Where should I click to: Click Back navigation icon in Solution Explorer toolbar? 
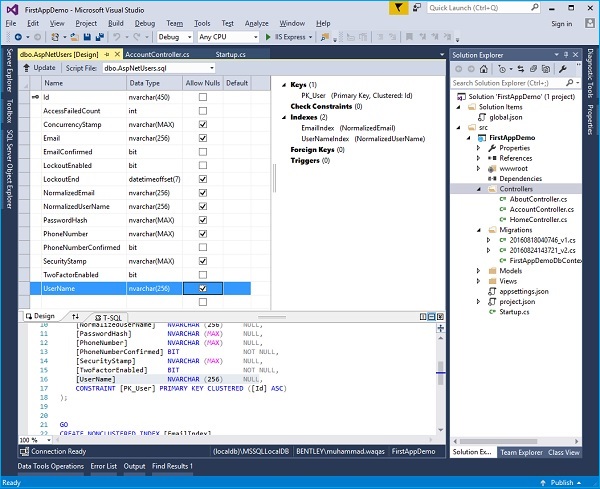(457, 67)
